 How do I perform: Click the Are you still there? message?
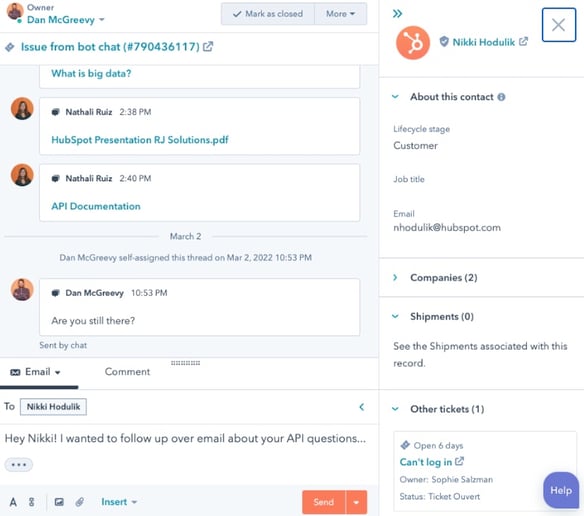coord(93,321)
